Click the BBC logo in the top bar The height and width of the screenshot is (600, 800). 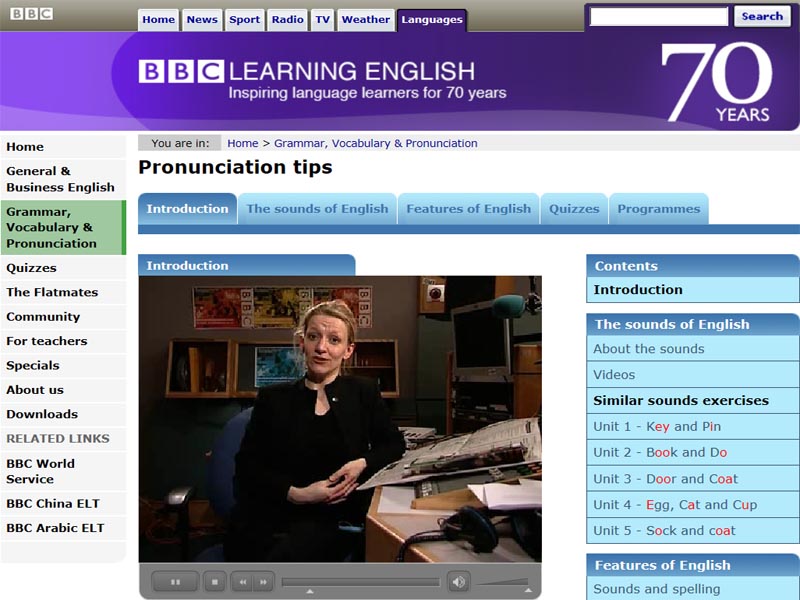coord(31,14)
